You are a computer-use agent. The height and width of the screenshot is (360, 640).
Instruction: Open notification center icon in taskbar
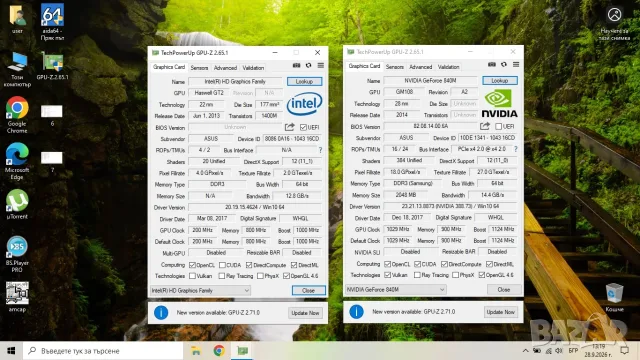625,351
